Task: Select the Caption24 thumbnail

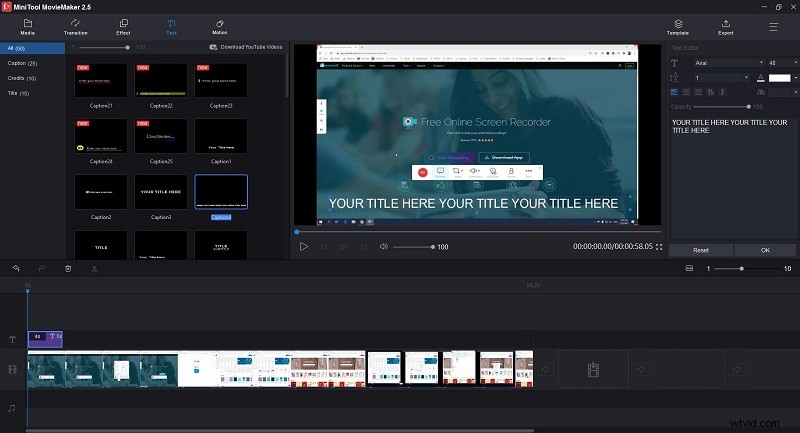Action: pyautogui.click(x=101, y=136)
